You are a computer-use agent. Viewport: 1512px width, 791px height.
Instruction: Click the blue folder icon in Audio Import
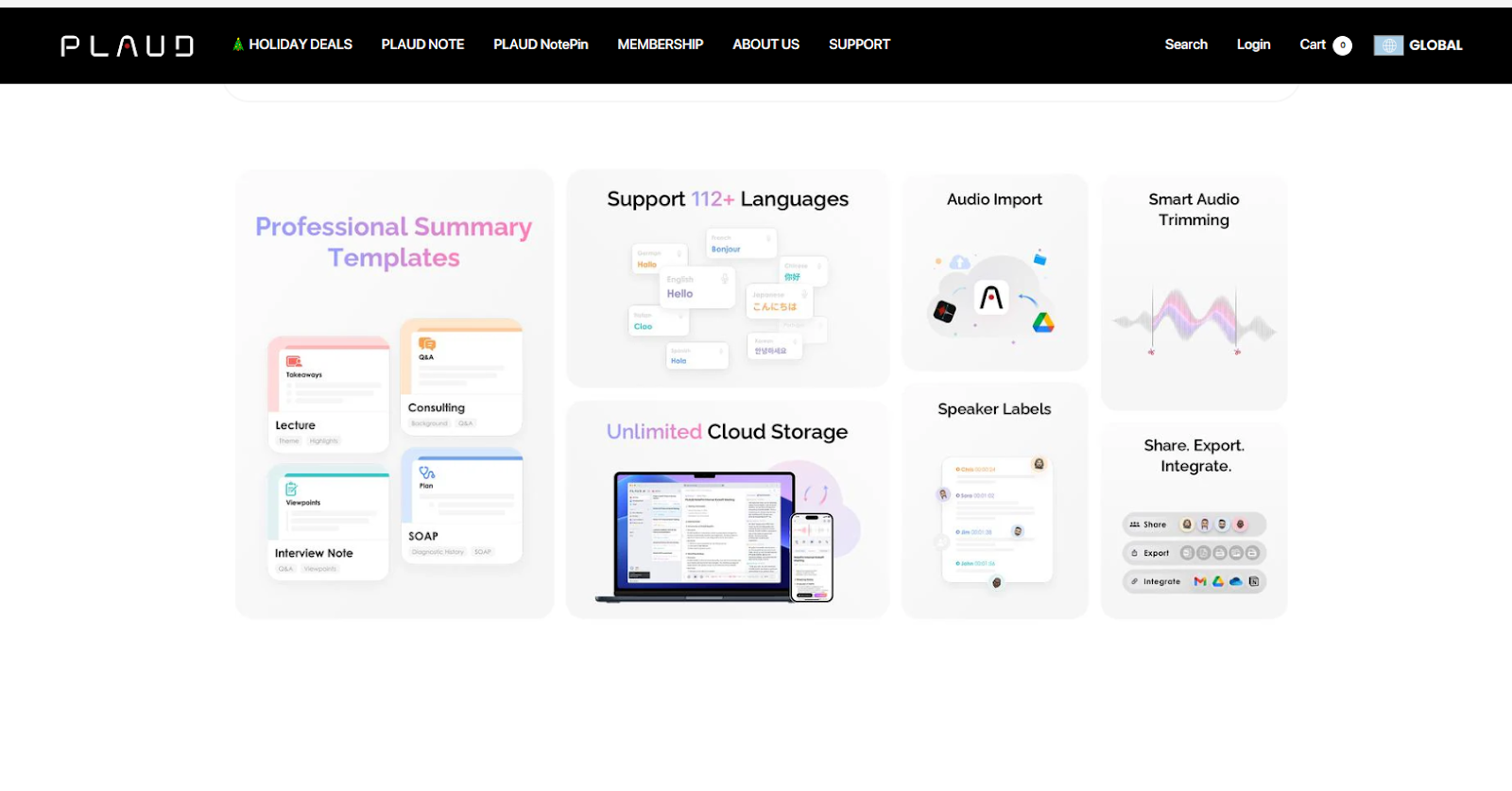[x=1039, y=258]
